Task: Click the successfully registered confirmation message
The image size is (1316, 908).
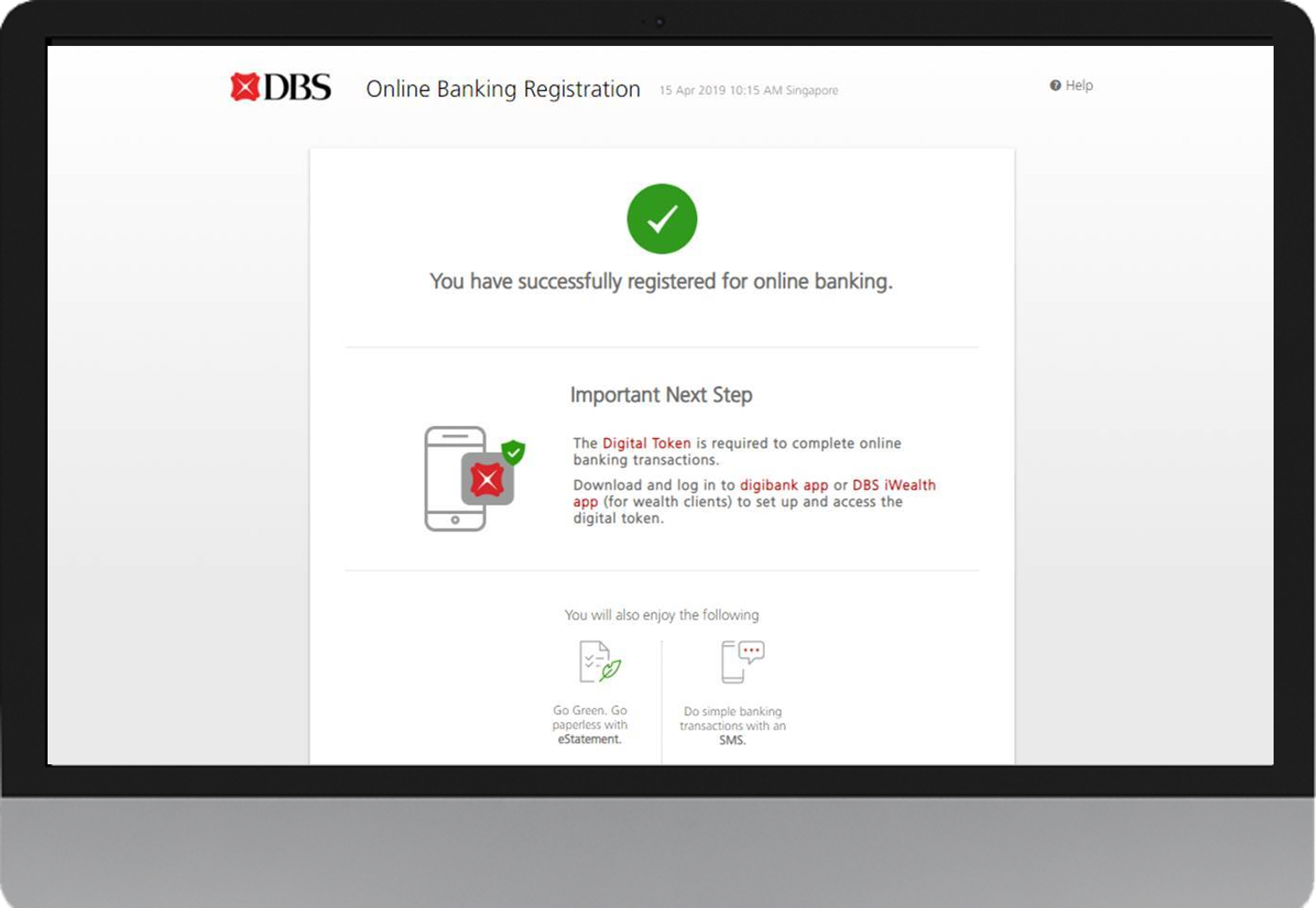Action: click(661, 281)
